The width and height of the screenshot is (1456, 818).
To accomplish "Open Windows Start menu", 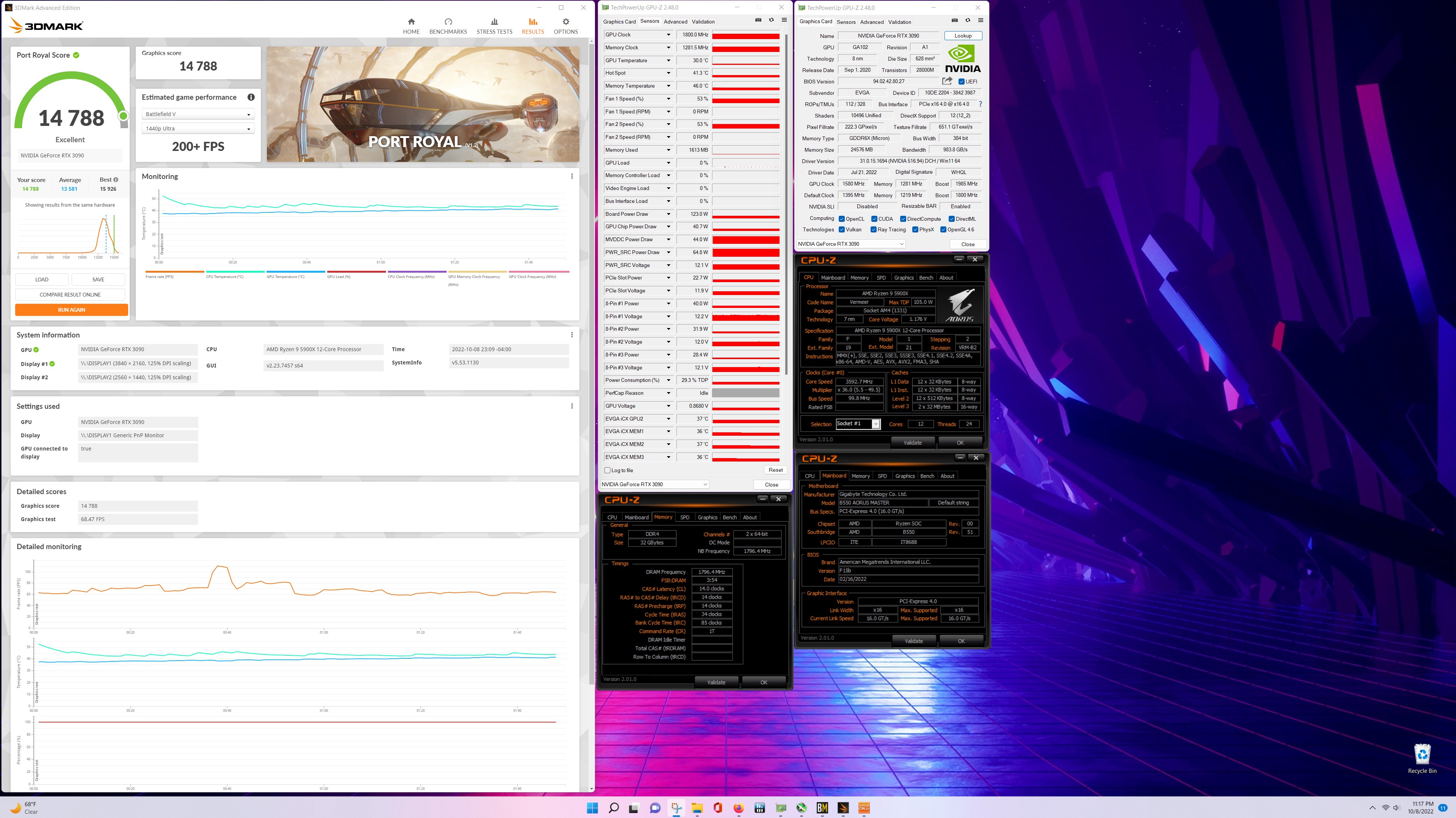I will click(592, 808).
